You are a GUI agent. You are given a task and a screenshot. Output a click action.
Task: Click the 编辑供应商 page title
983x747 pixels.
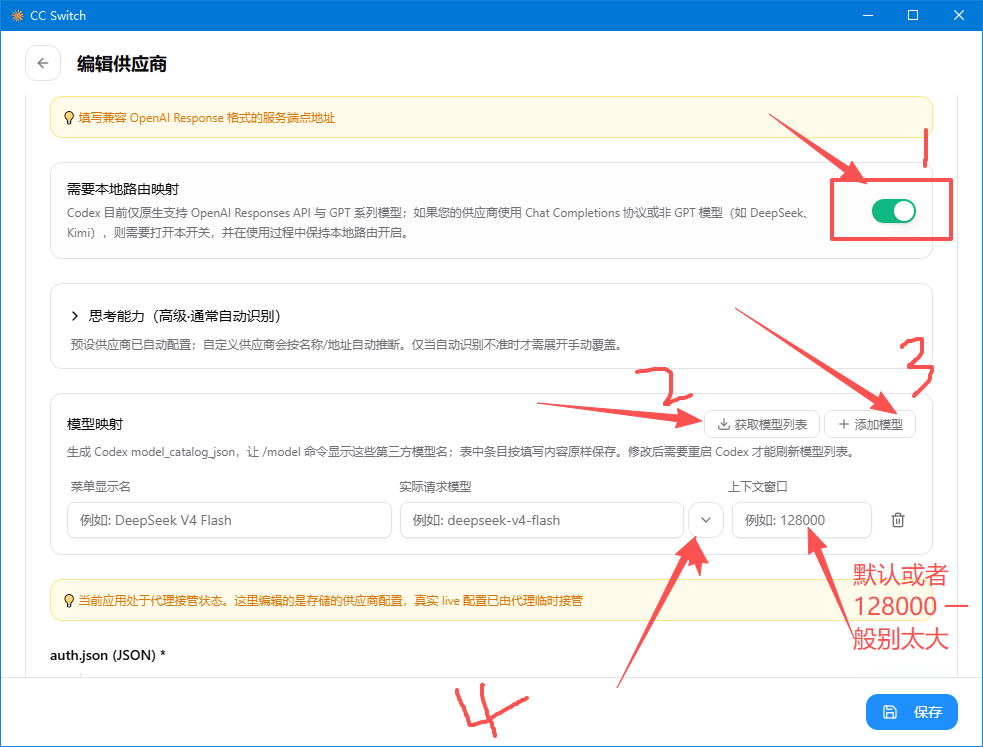pos(122,64)
